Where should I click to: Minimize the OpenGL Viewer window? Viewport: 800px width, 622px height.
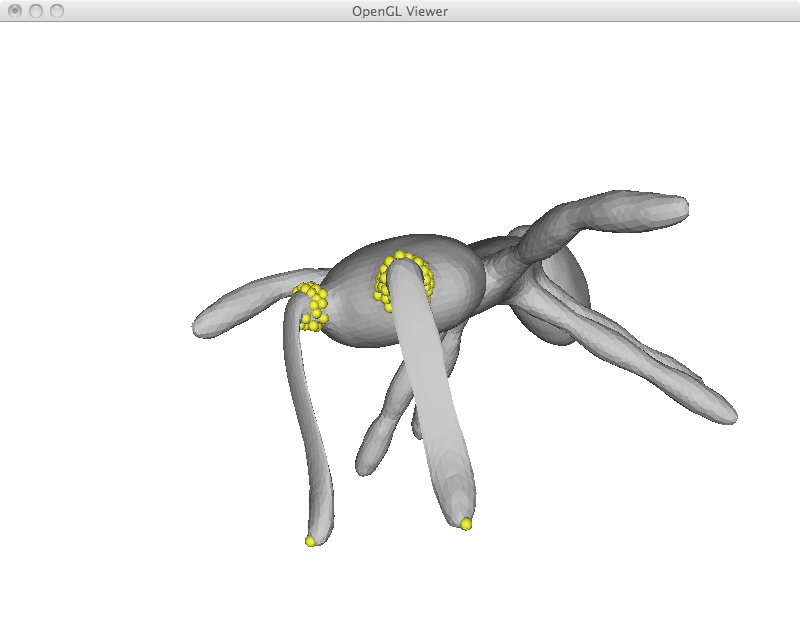pyautogui.click(x=36, y=11)
